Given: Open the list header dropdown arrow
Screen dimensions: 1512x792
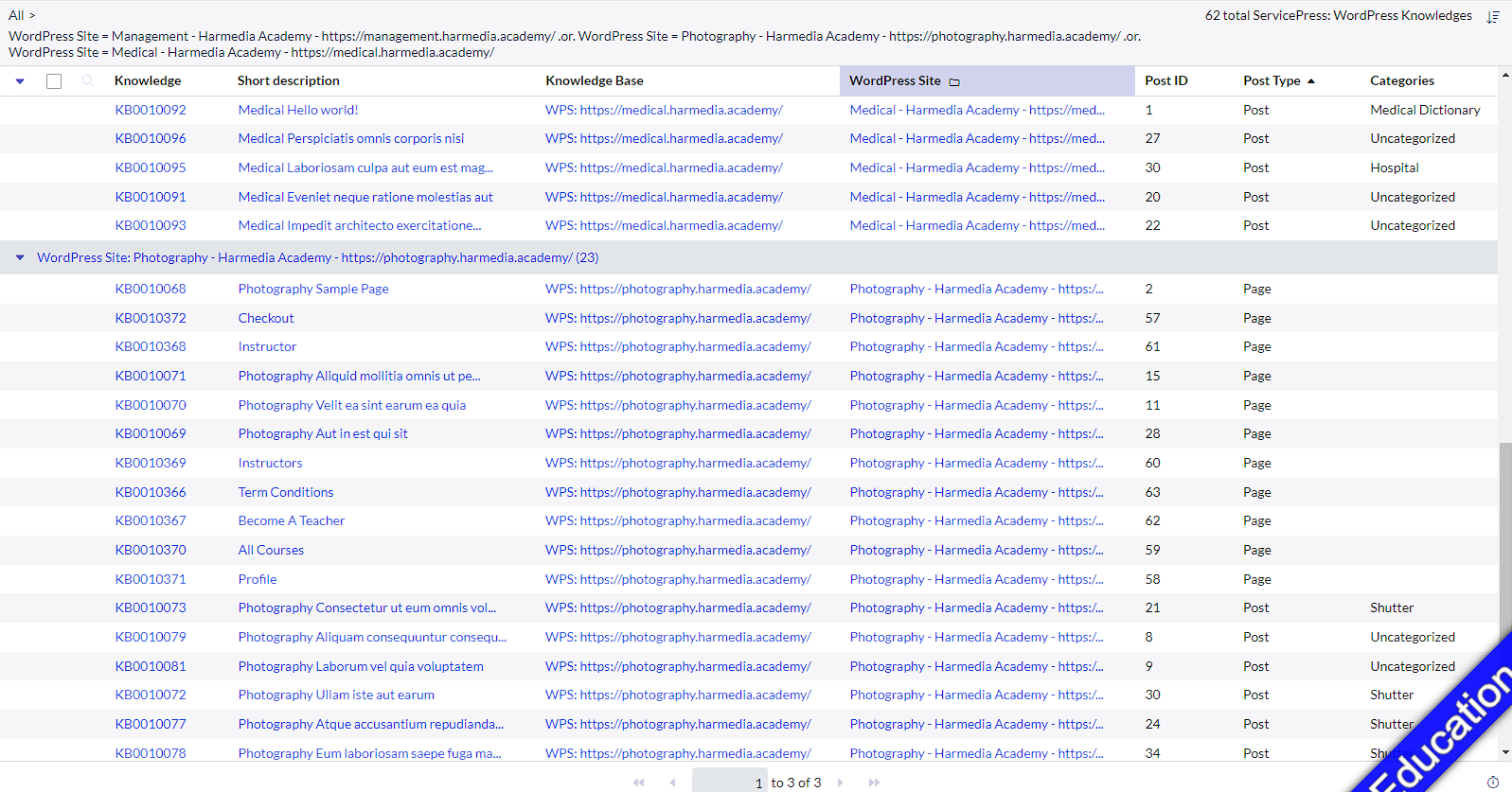Looking at the screenshot, I should [x=20, y=81].
